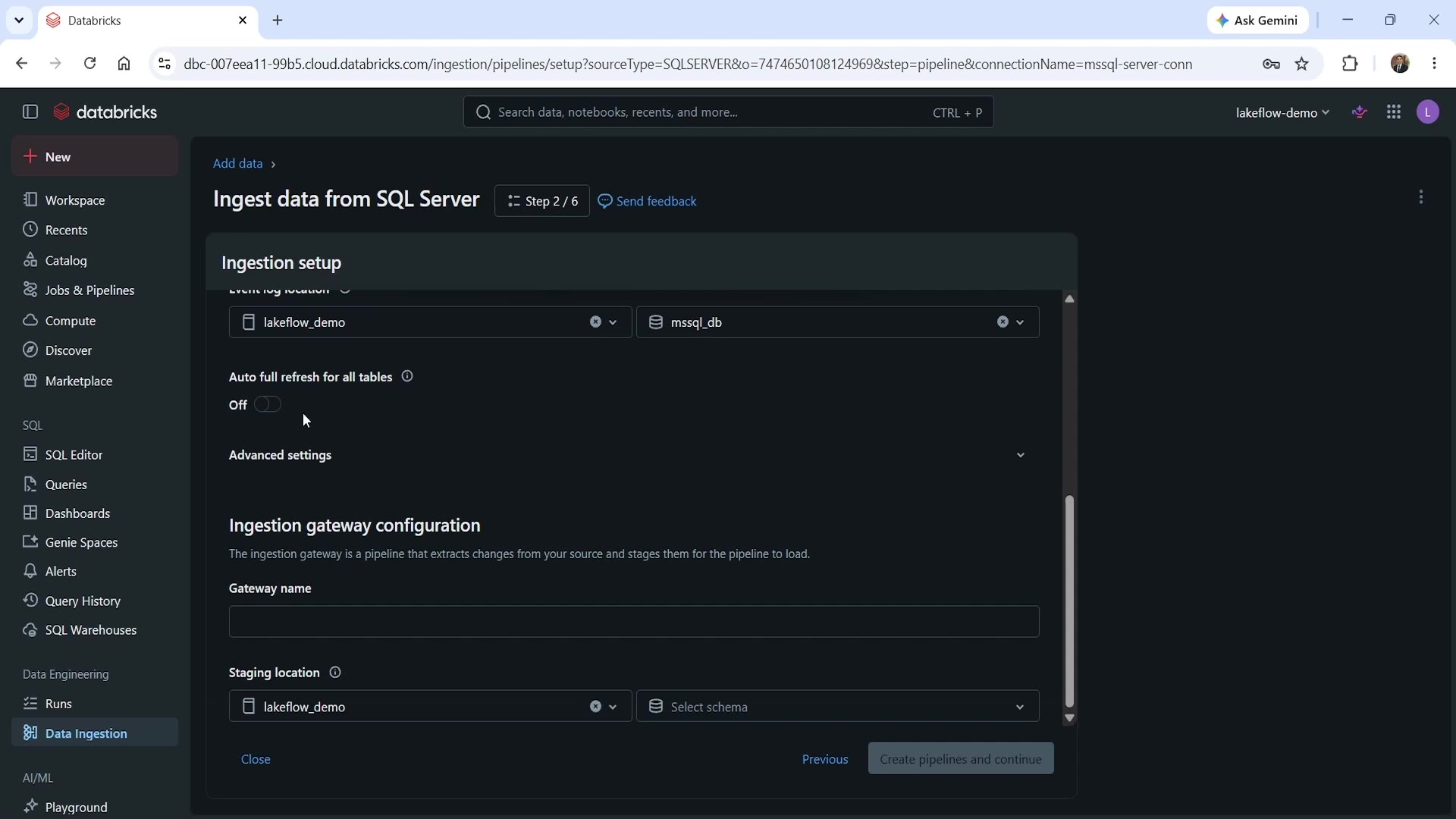Image resolution: width=1456 pixels, height=819 pixels.
Task: Open user profile avatar L
Action: (1428, 112)
